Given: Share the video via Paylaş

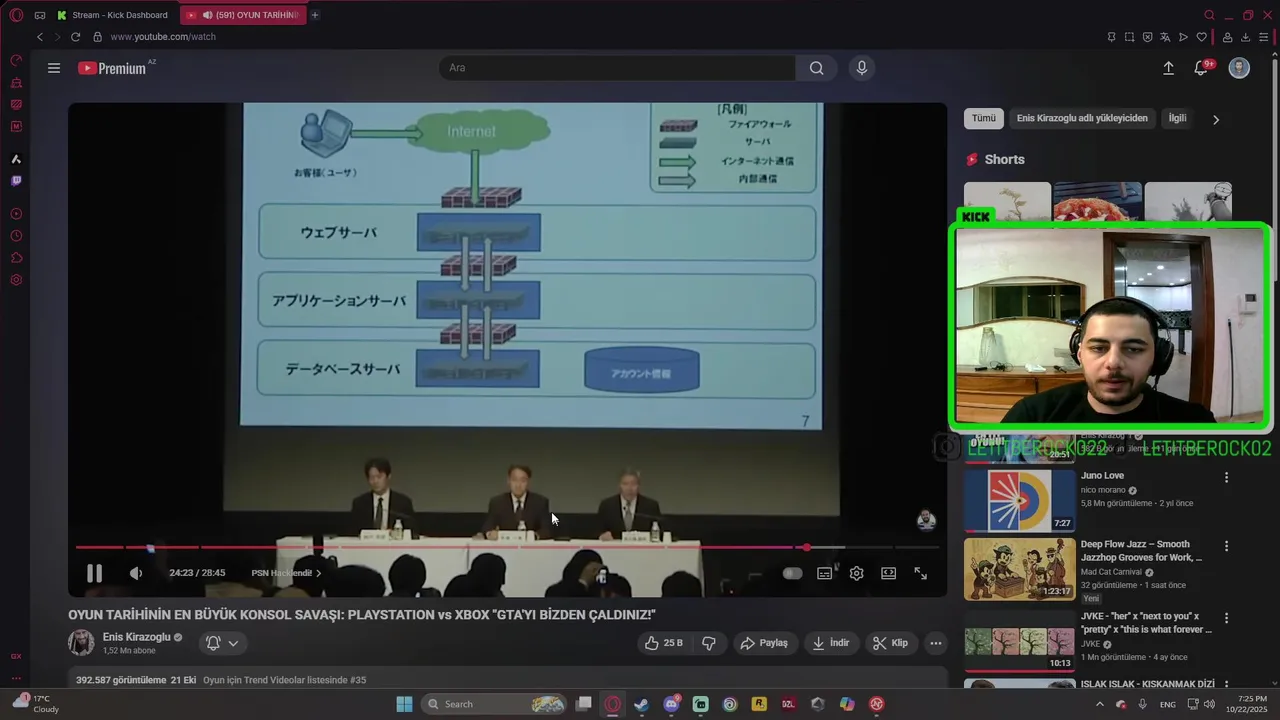Looking at the screenshot, I should (764, 643).
